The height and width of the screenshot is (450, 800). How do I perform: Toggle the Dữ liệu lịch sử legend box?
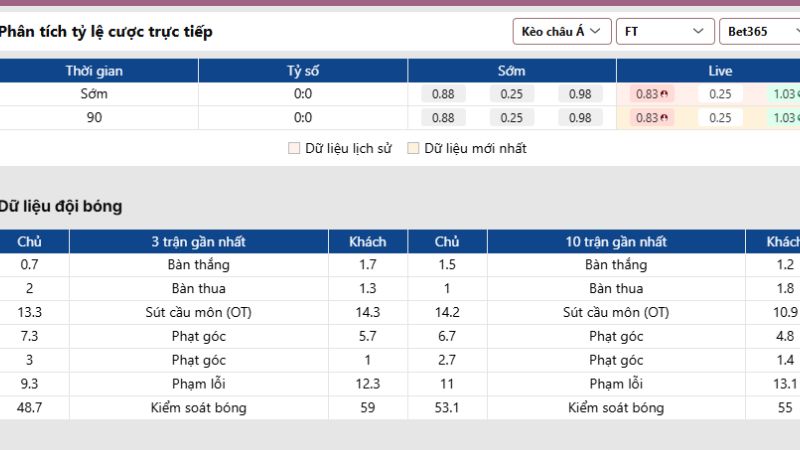[x=294, y=149]
